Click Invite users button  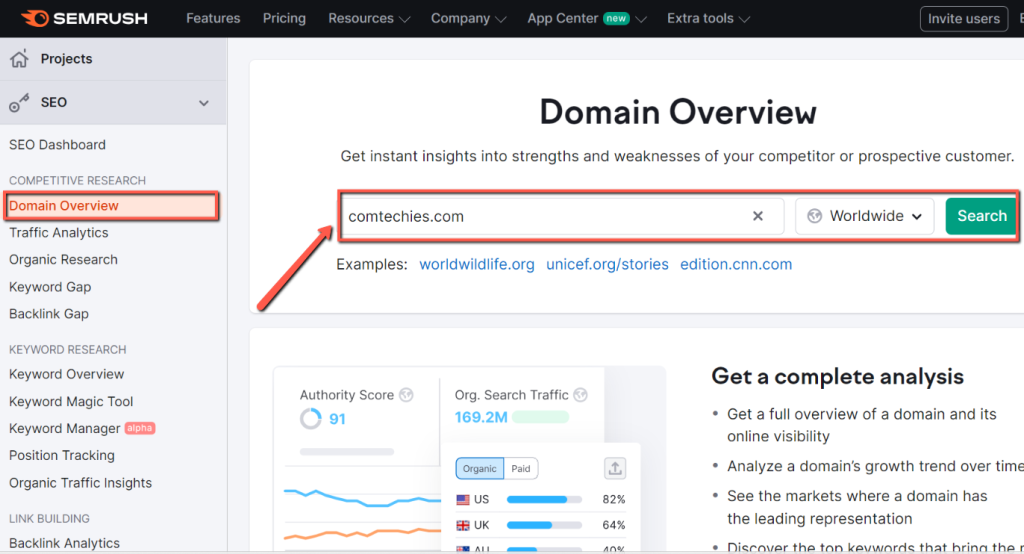click(964, 19)
